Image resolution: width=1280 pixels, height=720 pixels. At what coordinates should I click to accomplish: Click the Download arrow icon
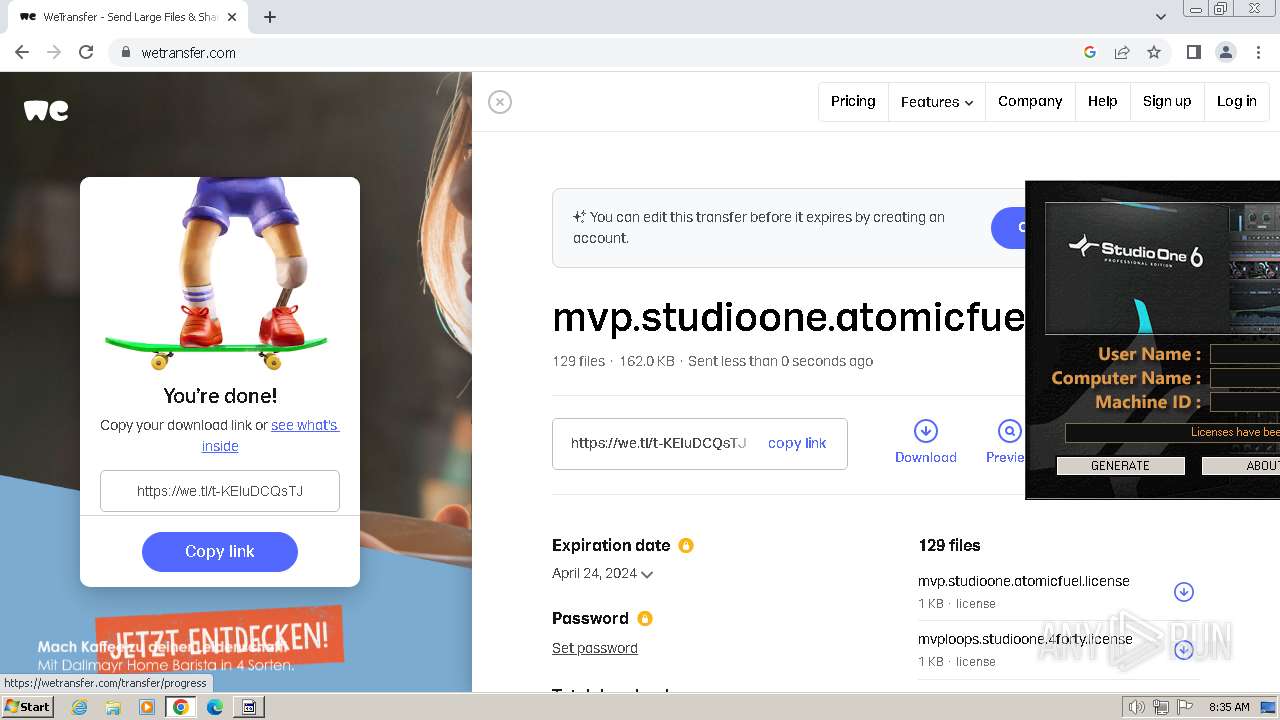[x=926, y=431]
